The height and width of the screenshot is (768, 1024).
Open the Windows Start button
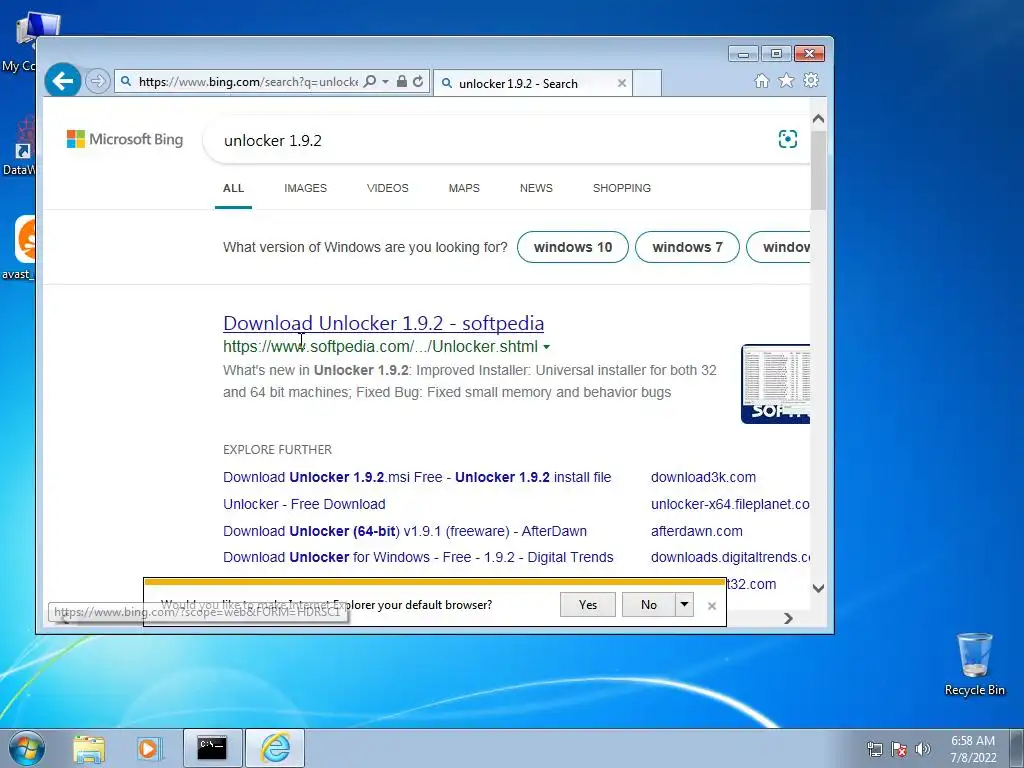(x=27, y=748)
